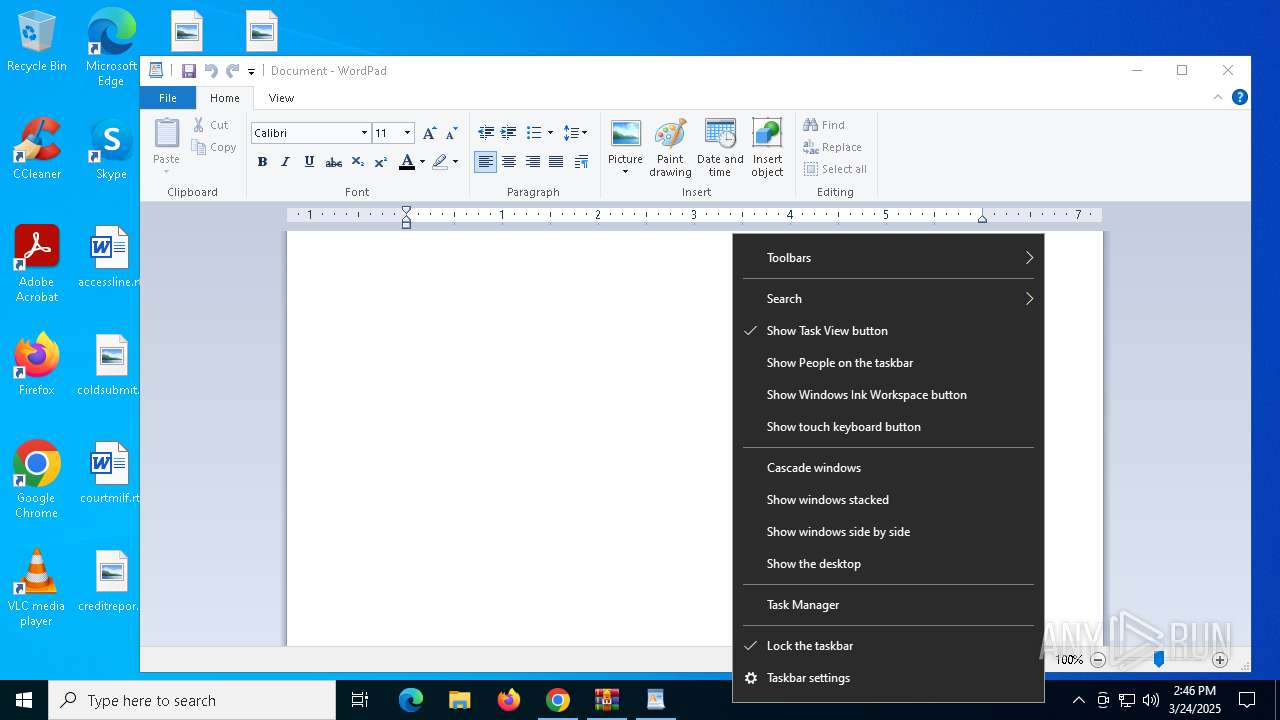Start a bulleted list
Screen dimensions: 1280x720
pyautogui.click(x=534, y=133)
